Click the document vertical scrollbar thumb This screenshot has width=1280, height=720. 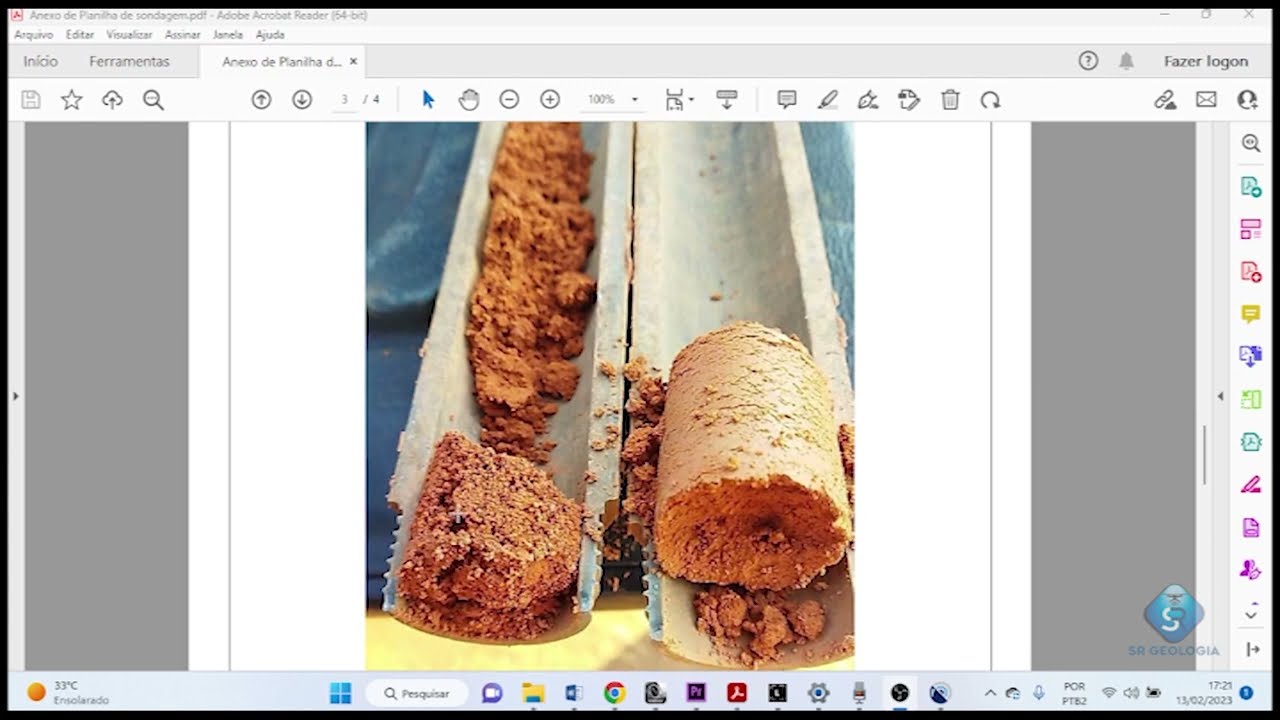[x=1205, y=455]
